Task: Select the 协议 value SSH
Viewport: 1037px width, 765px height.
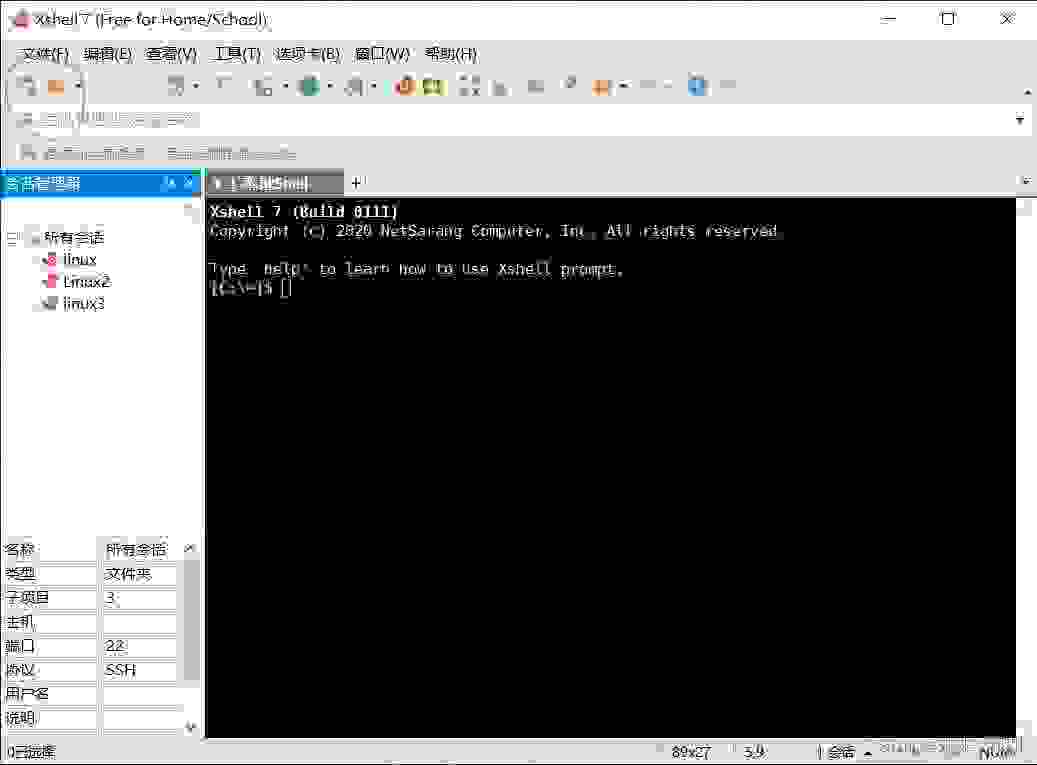Action: point(120,670)
